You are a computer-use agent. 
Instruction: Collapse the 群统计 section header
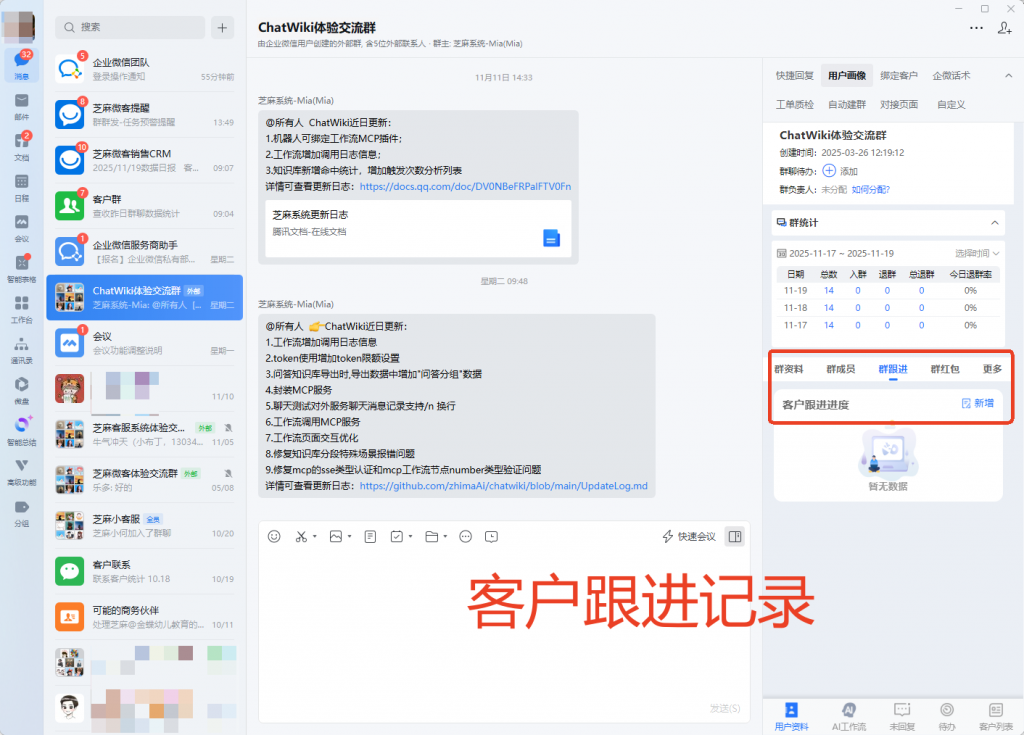pos(994,222)
